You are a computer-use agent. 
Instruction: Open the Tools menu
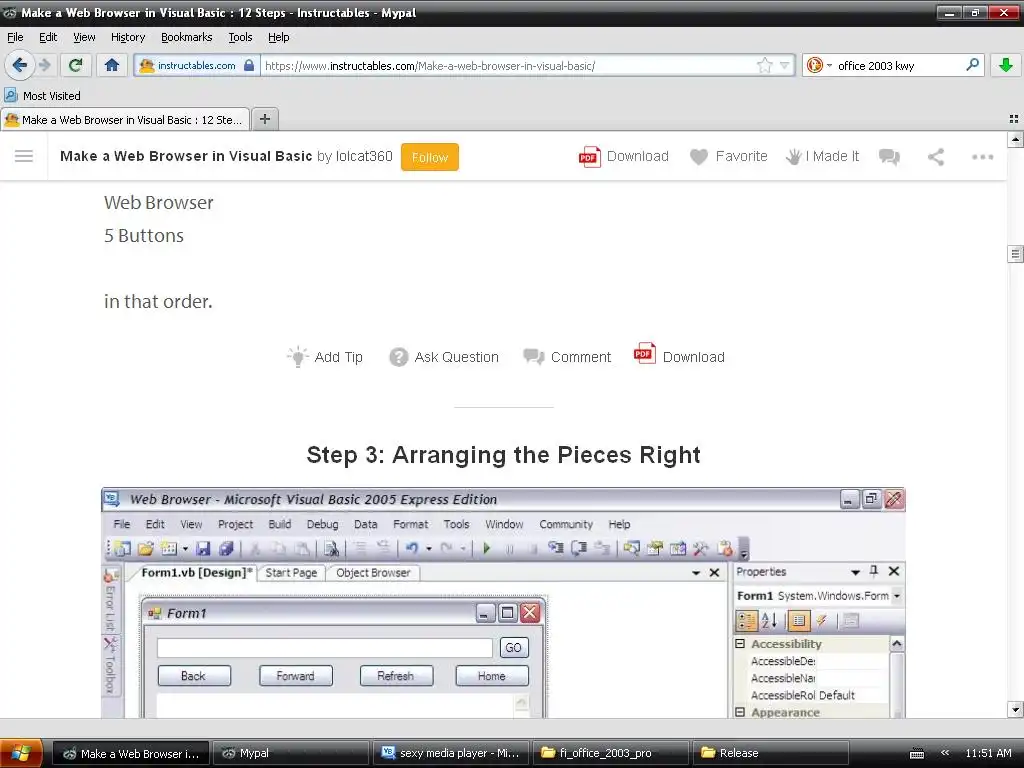tap(240, 37)
